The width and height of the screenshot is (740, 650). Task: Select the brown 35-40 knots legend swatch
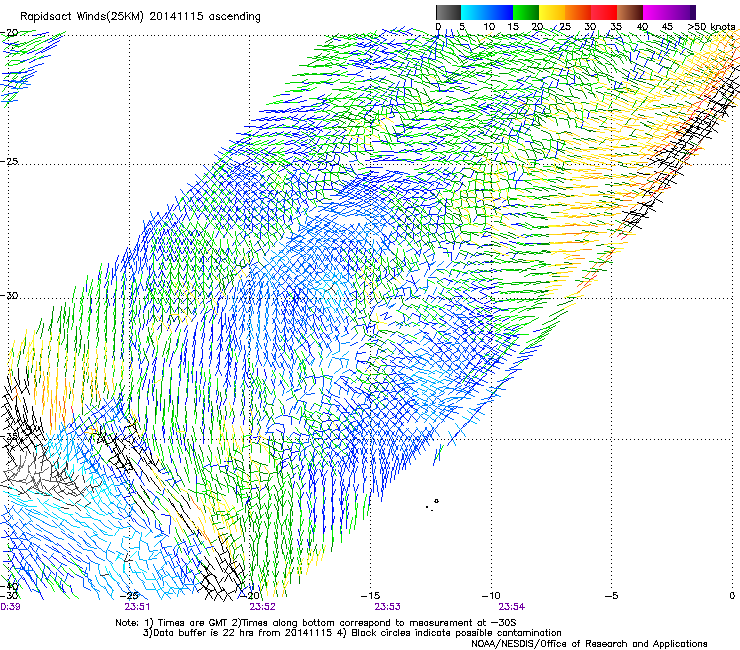[x=630, y=12]
